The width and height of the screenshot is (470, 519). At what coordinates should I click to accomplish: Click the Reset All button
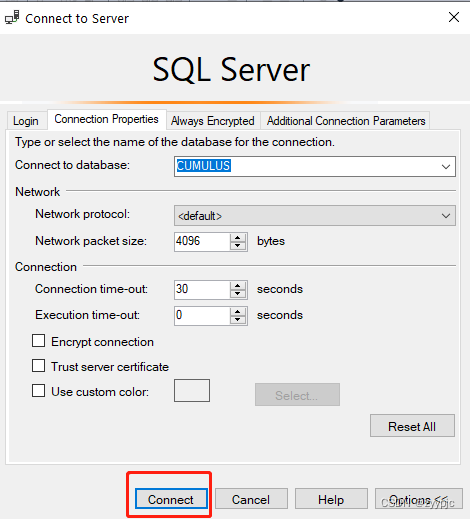[x=412, y=426]
